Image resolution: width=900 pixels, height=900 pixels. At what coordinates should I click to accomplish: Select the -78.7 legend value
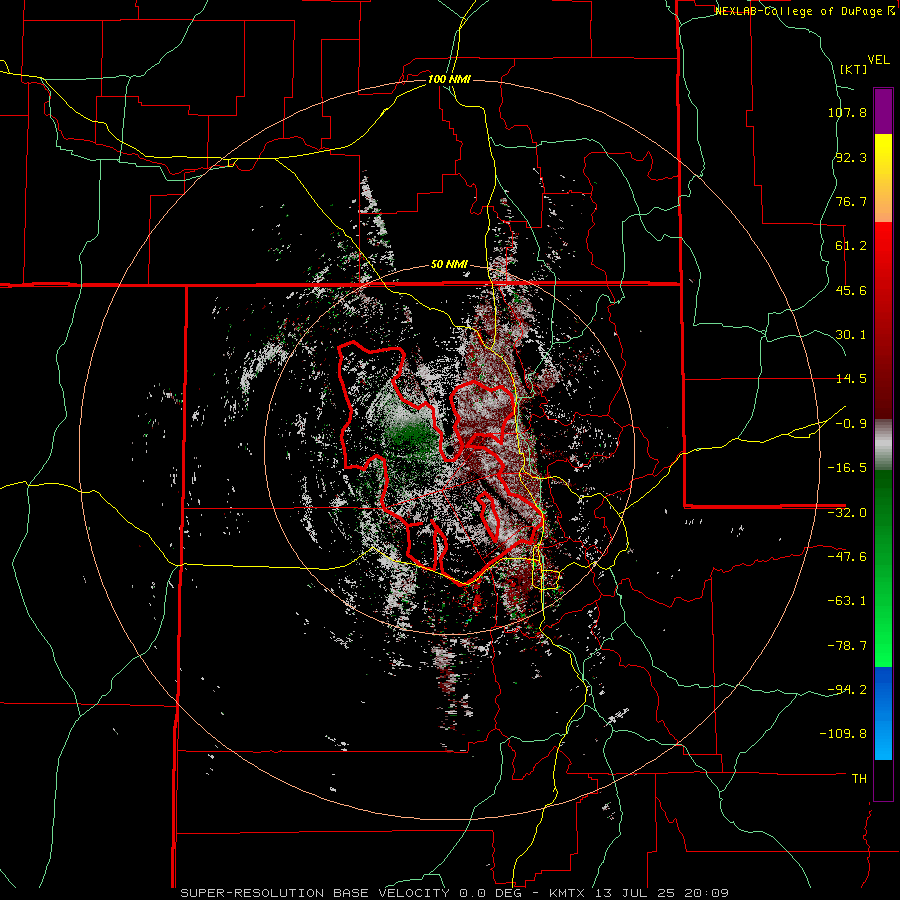[847, 646]
